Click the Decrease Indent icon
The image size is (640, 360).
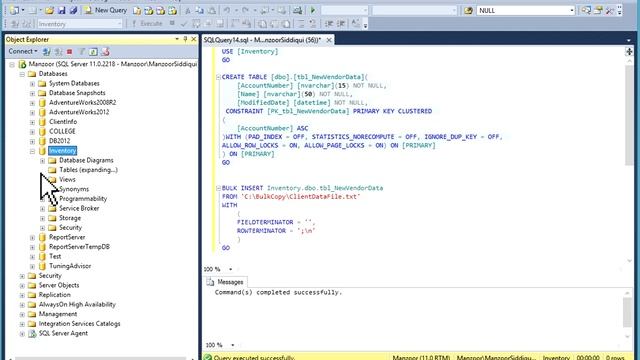[x=329, y=24]
